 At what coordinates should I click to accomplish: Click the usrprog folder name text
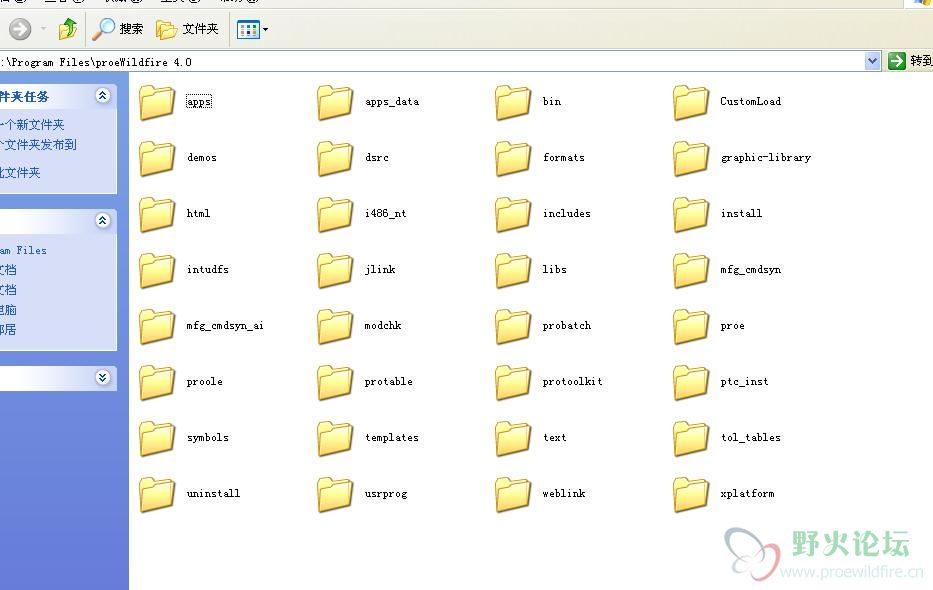coord(386,494)
